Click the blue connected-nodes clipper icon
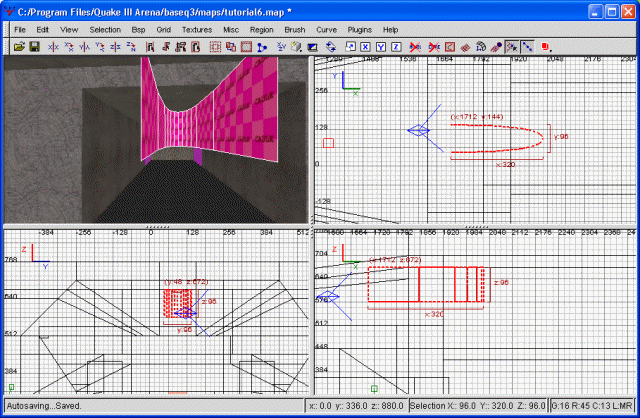This screenshot has width=640, height=418. (262, 47)
